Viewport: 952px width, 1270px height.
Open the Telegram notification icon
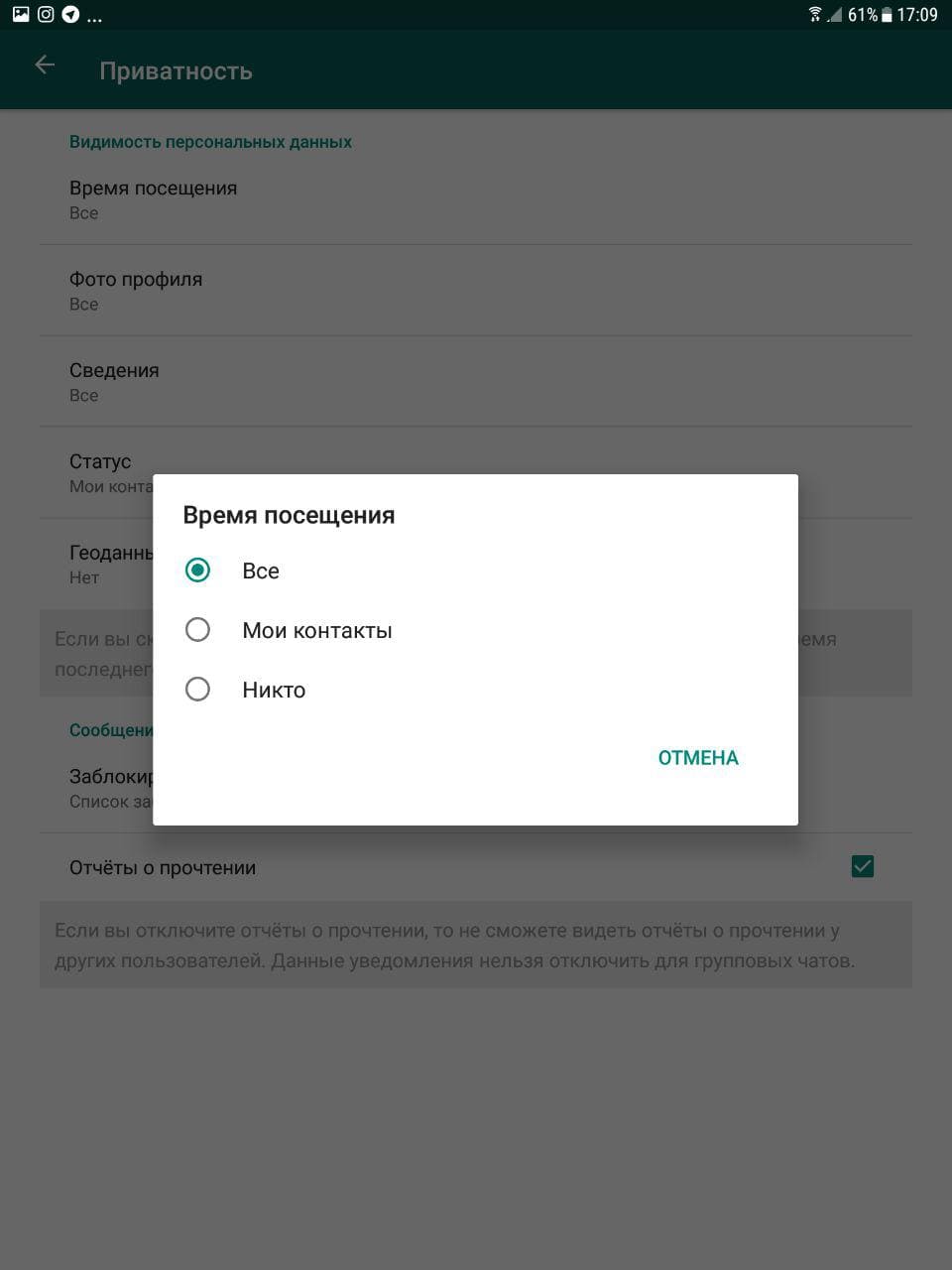(70, 15)
